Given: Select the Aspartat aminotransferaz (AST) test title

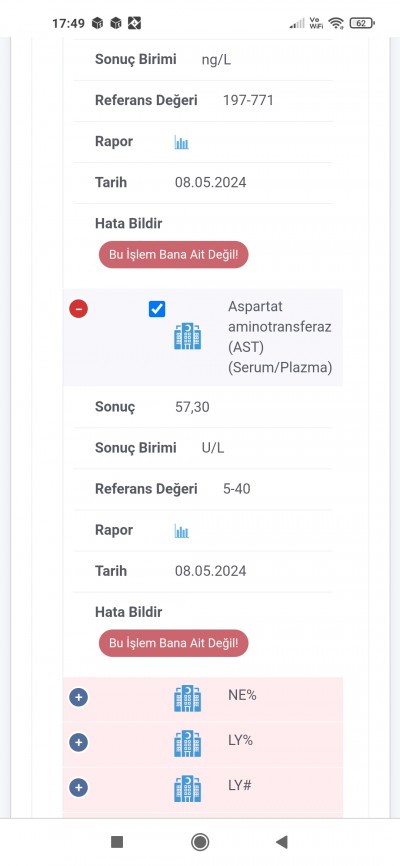Looking at the screenshot, I should click(280, 337).
